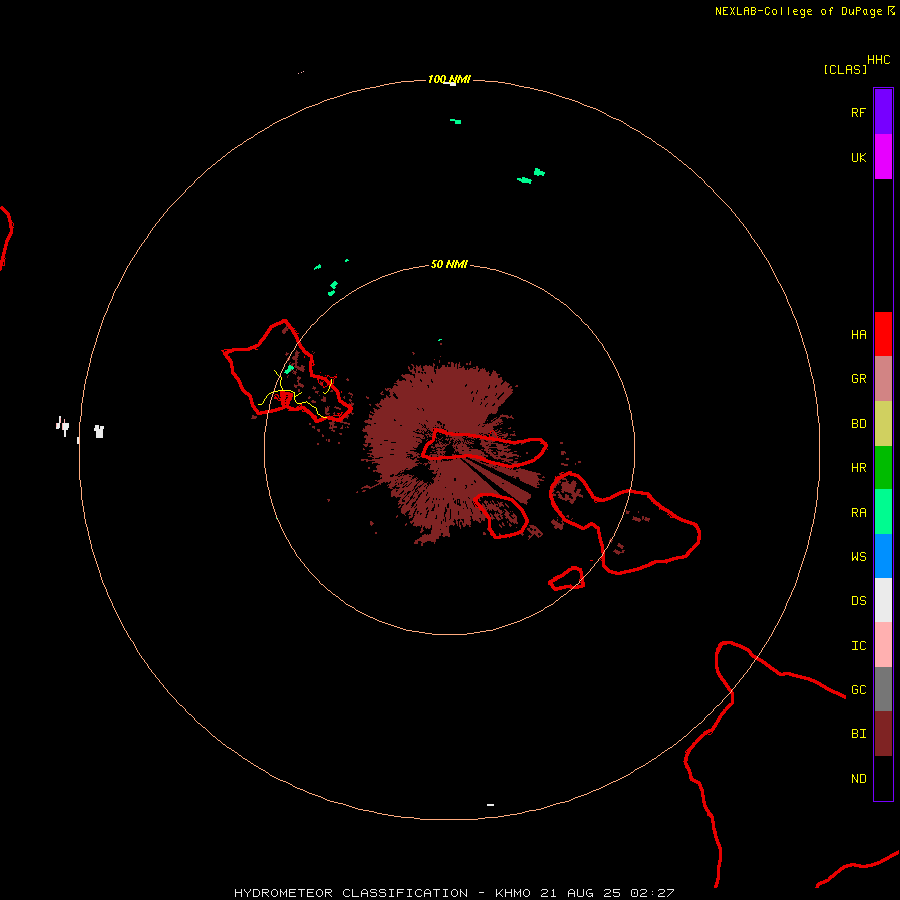The image size is (900, 900).
Task: Select the GC gray legend swatch
Action: click(883, 689)
